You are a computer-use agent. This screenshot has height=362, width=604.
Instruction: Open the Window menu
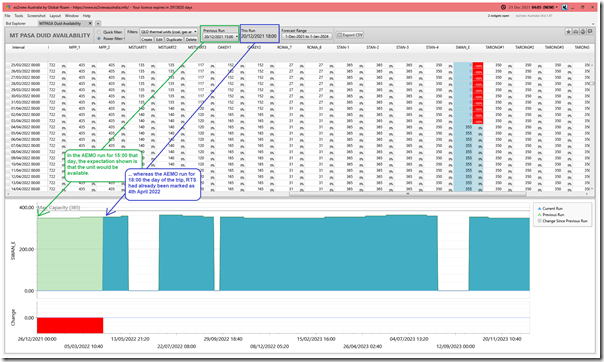point(72,16)
